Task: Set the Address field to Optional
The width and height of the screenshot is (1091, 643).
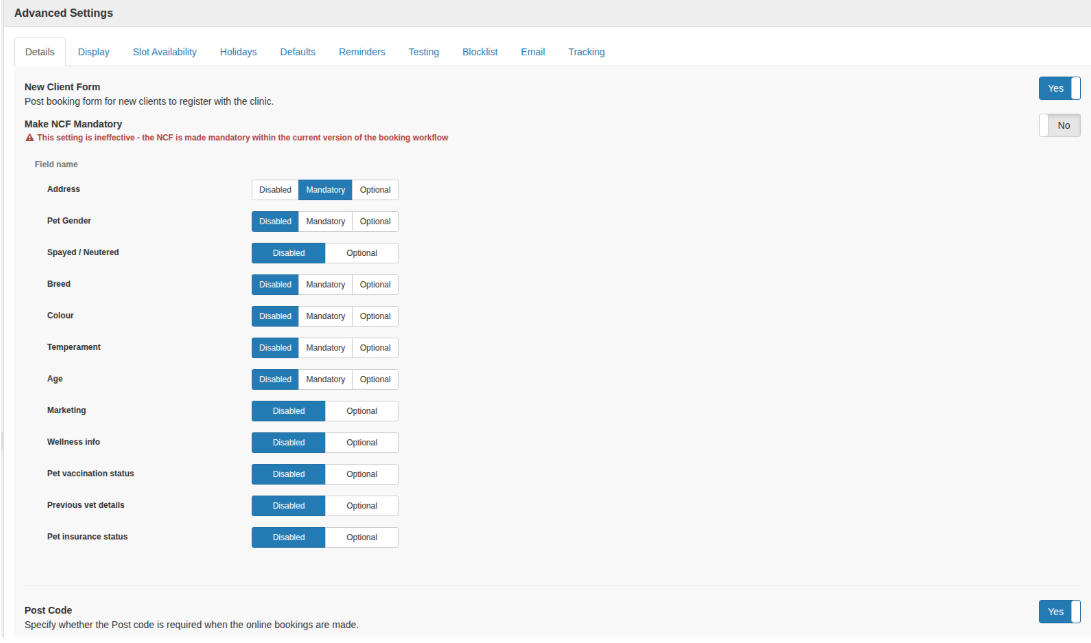Action: click(x=374, y=189)
